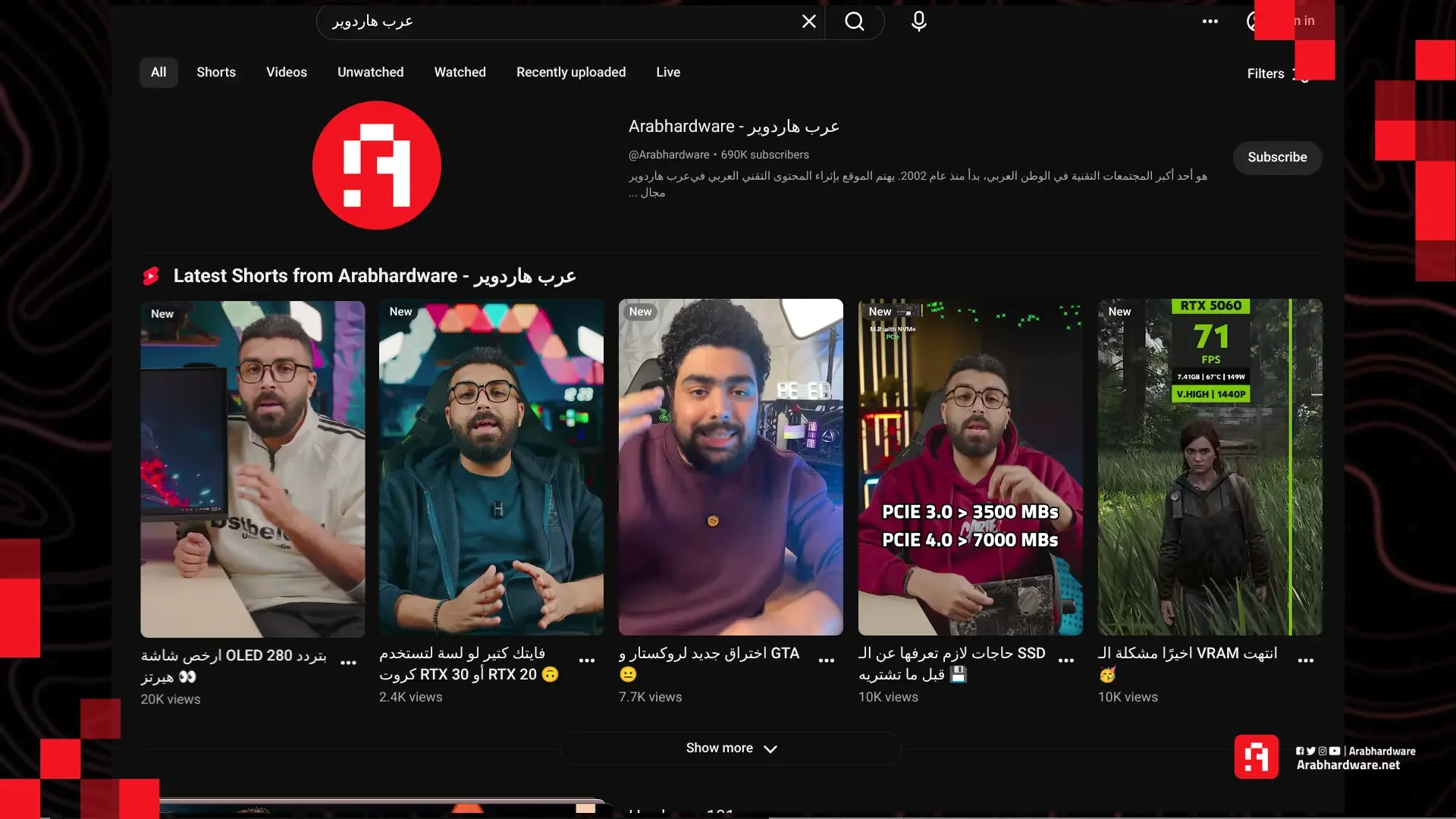Open options menu for RTX 30 short

[587, 661]
